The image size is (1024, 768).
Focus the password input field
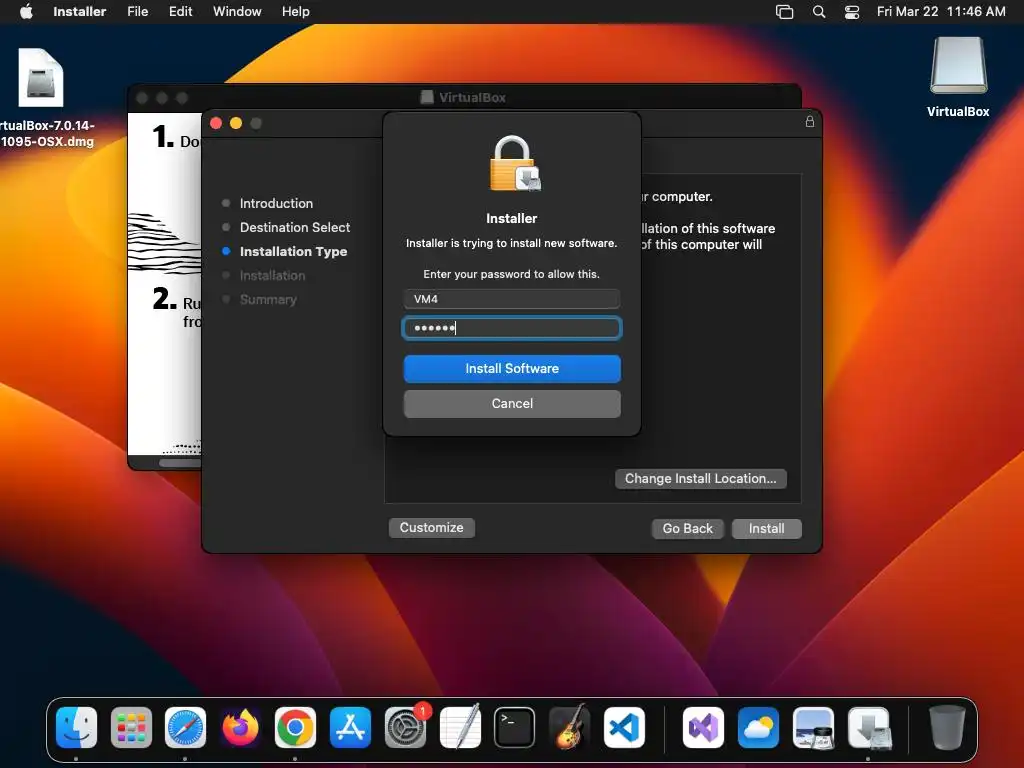tap(512, 328)
